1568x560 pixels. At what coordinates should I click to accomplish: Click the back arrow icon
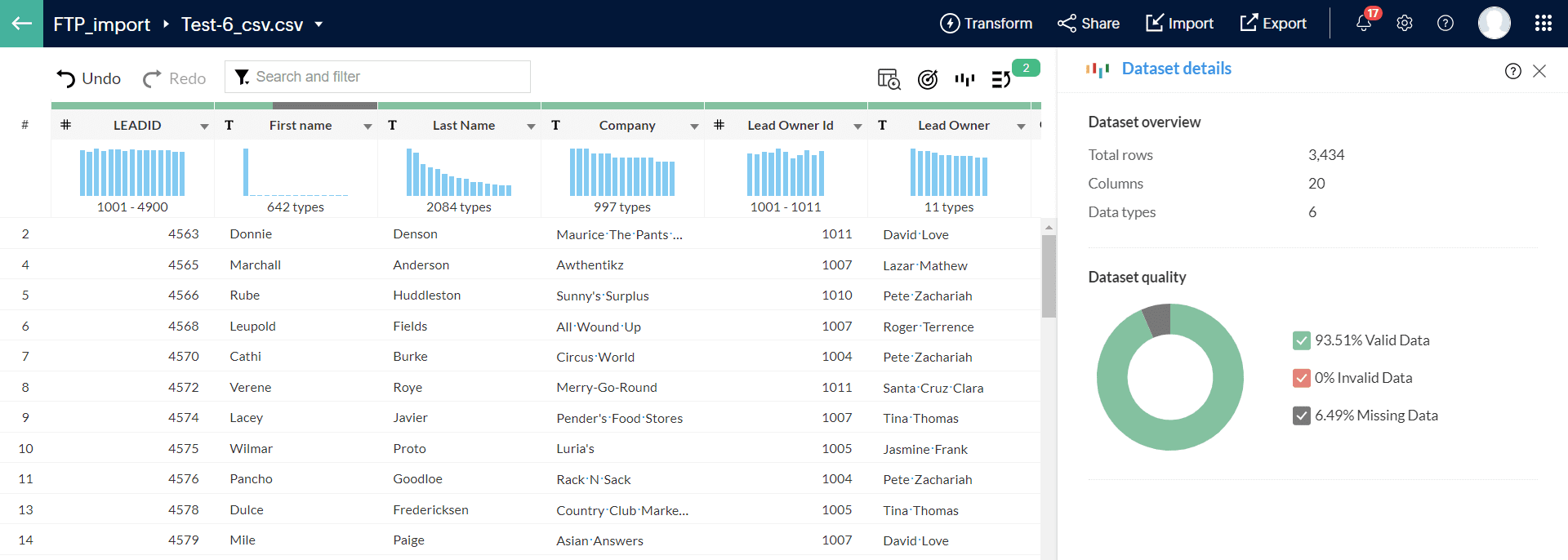click(21, 24)
